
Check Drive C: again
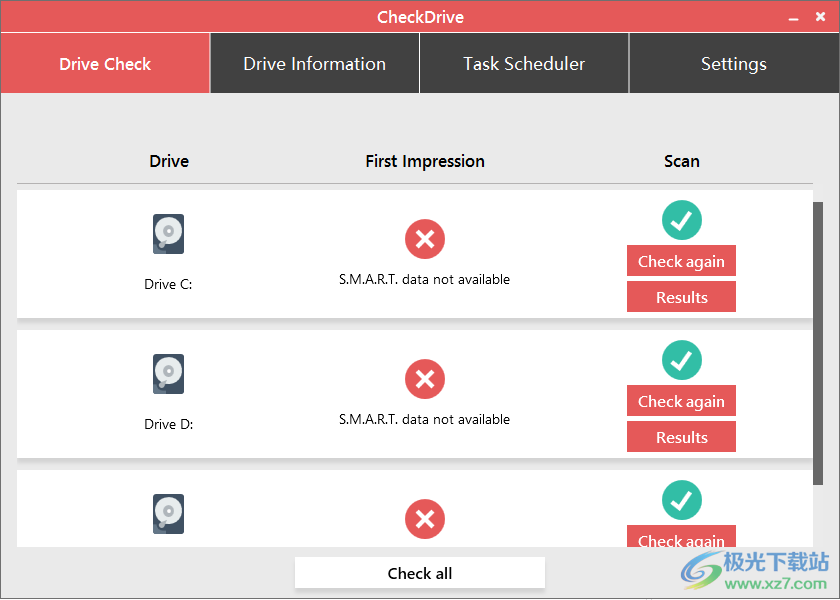[x=681, y=261]
